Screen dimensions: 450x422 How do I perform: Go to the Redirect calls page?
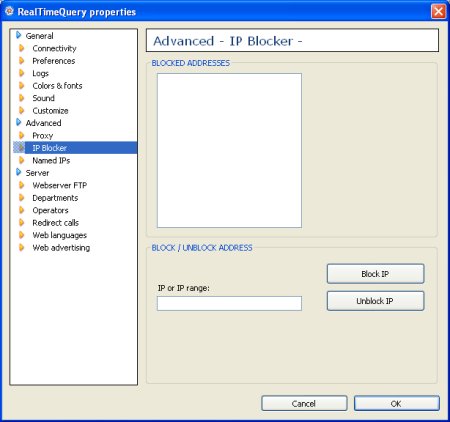coord(56,223)
